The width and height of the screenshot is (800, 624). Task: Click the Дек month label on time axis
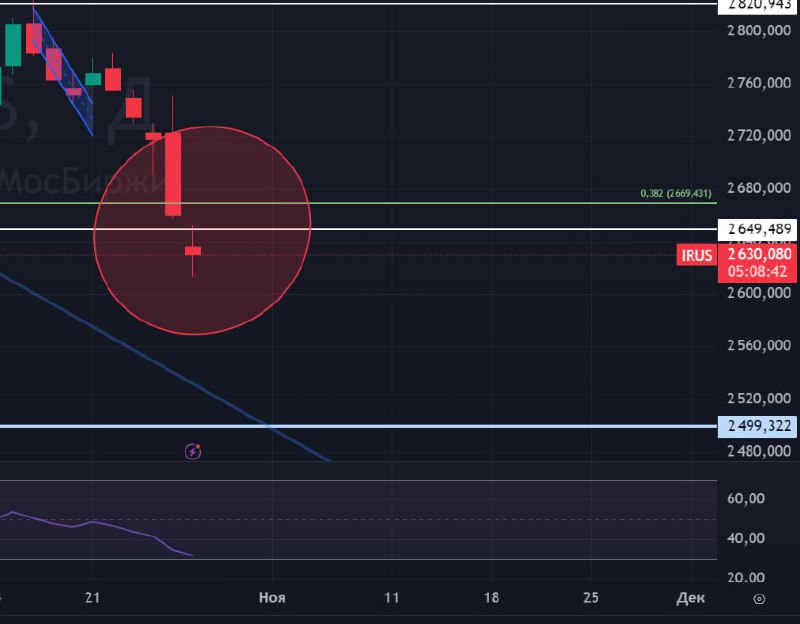click(x=690, y=597)
